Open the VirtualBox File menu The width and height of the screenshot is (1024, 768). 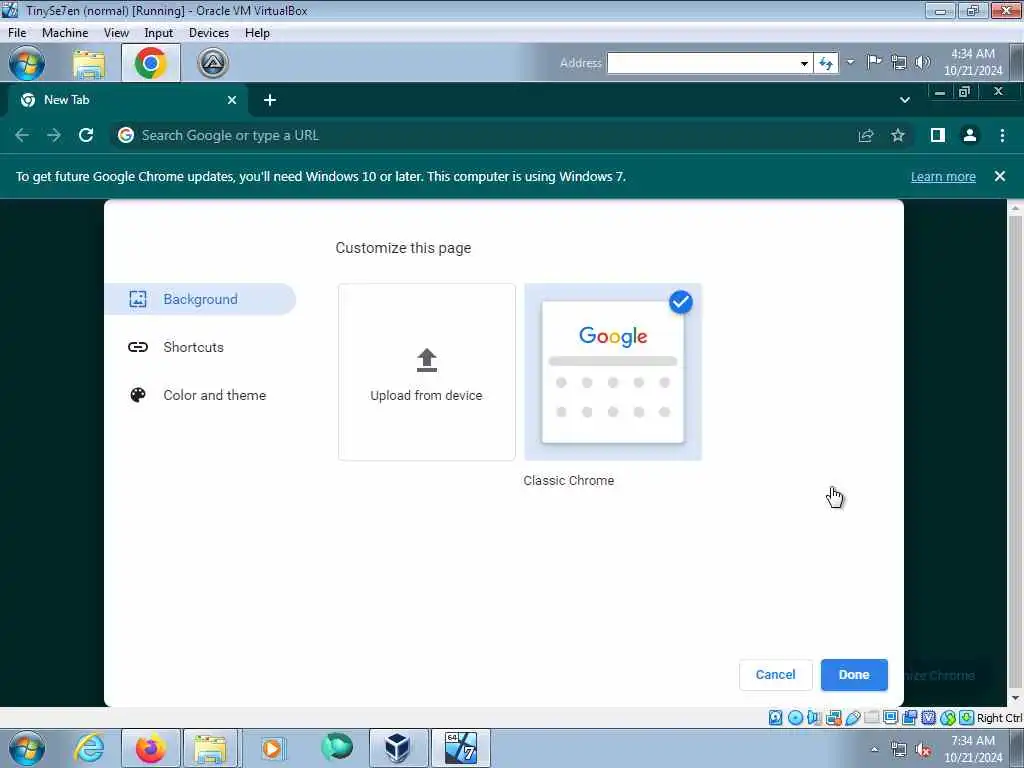[17, 33]
